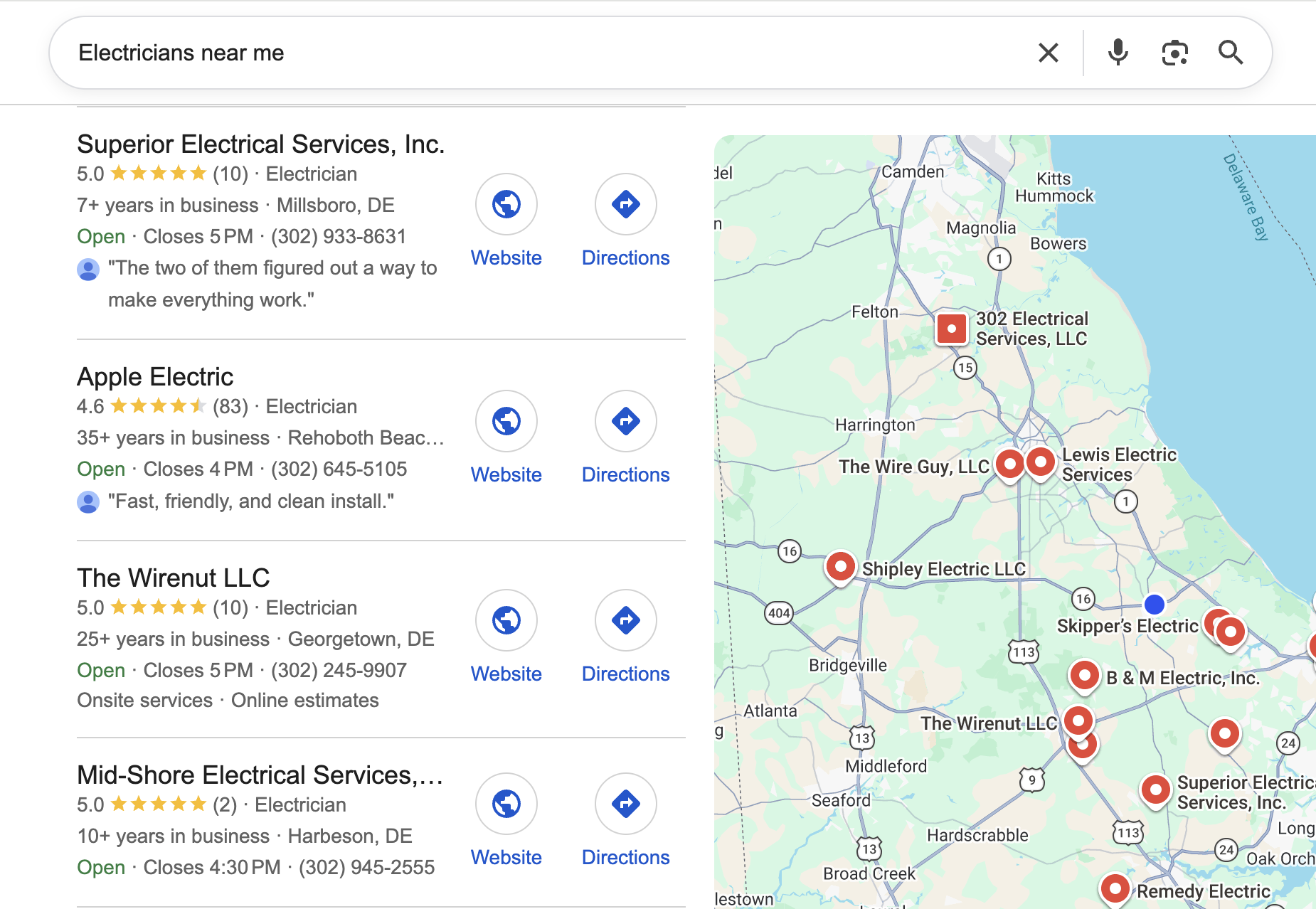Select the 302 Electrical Services map pin
The width and height of the screenshot is (1316, 909).
[951, 329]
